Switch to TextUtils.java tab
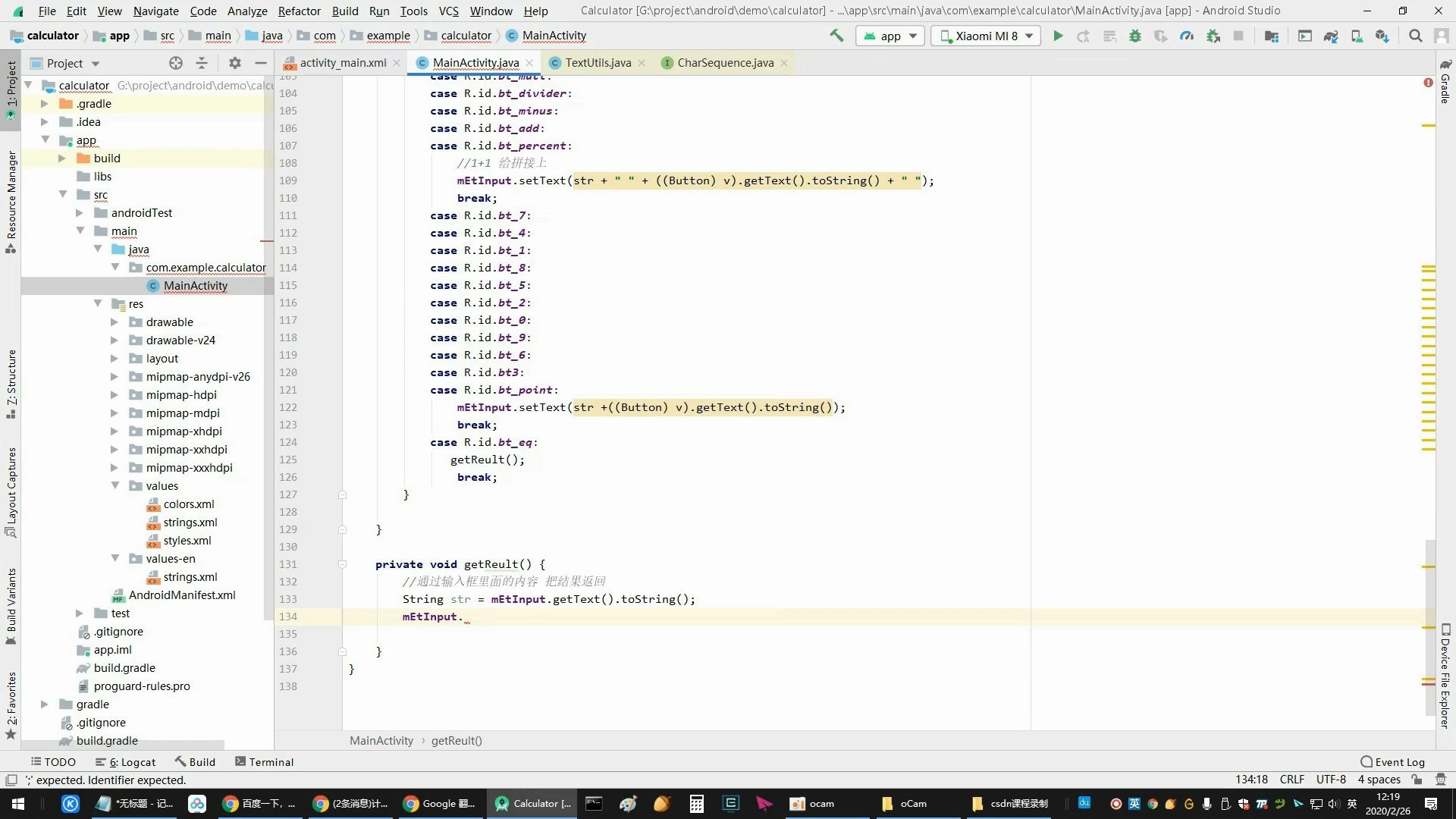Image resolution: width=1456 pixels, height=819 pixels. [598, 63]
